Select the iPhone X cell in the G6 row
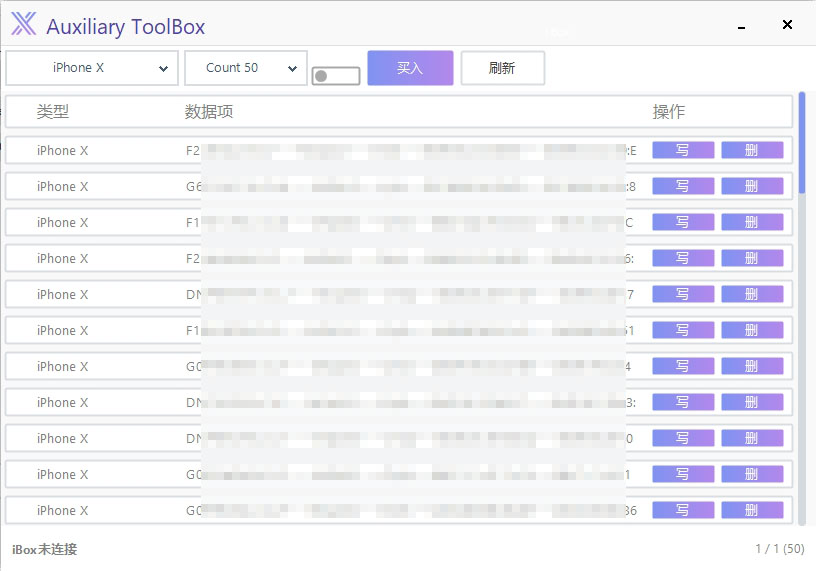 click(x=62, y=186)
